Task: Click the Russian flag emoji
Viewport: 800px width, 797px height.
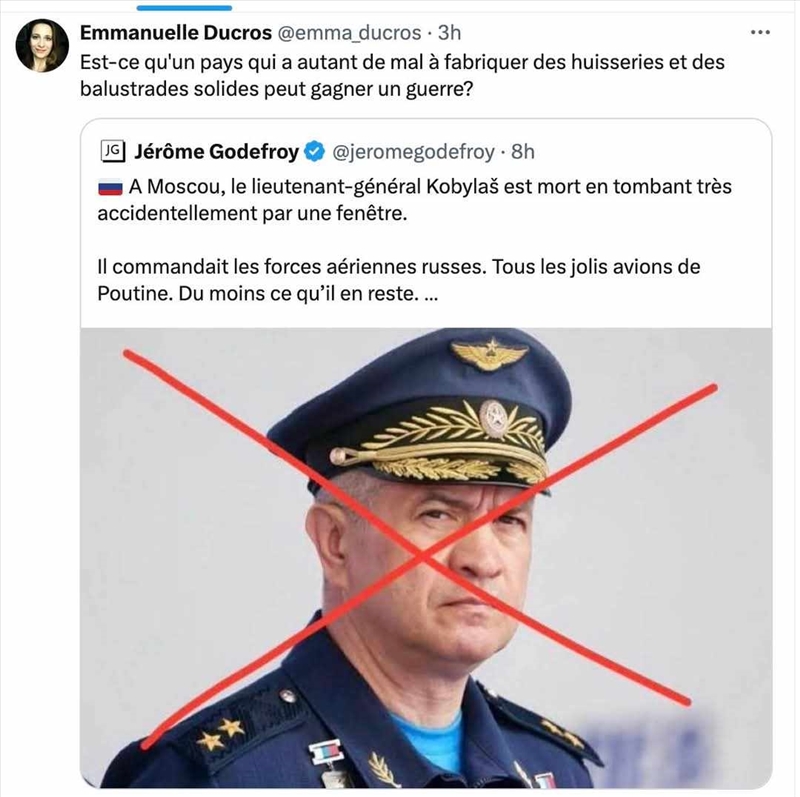Action: [x=110, y=188]
